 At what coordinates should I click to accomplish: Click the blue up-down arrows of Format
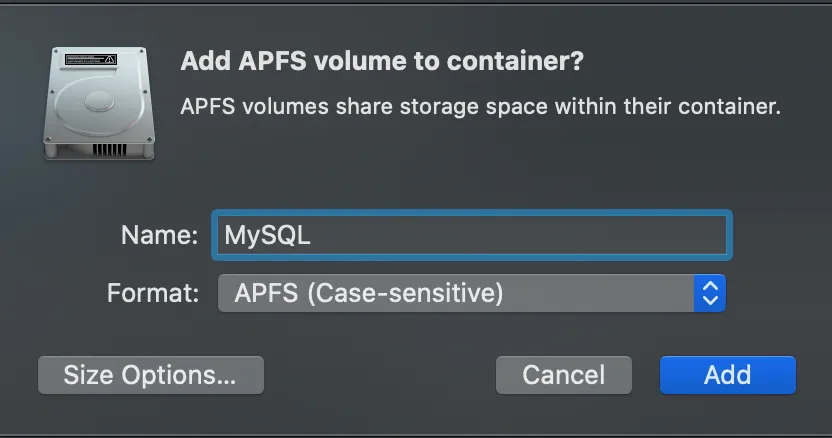point(709,293)
